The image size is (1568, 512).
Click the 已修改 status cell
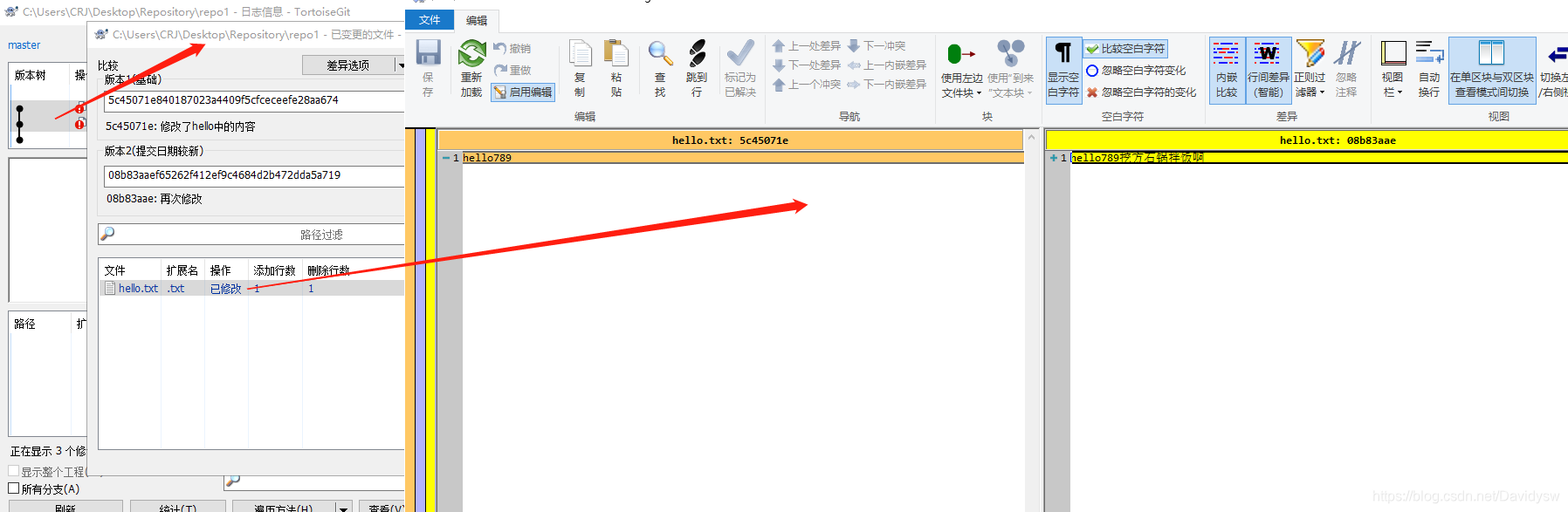[225, 289]
